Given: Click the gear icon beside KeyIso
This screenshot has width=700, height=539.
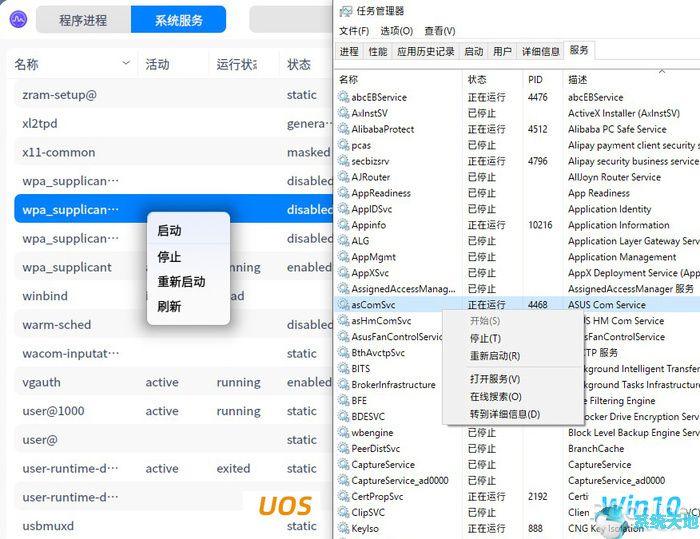Looking at the screenshot, I should click(x=343, y=528).
